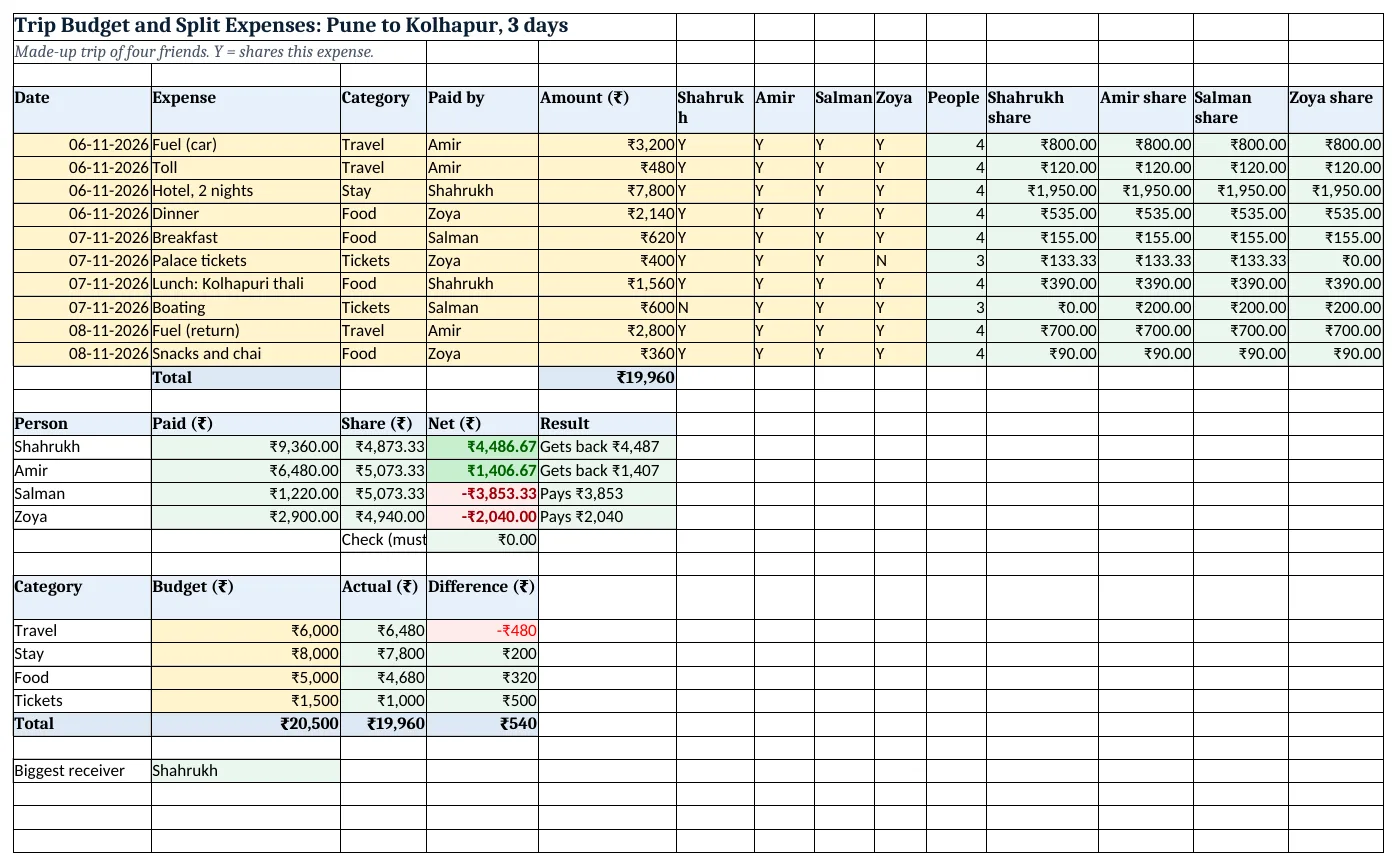Select the ₹4,486.67 net value
Screen dimensions: 1396x865
(482, 447)
